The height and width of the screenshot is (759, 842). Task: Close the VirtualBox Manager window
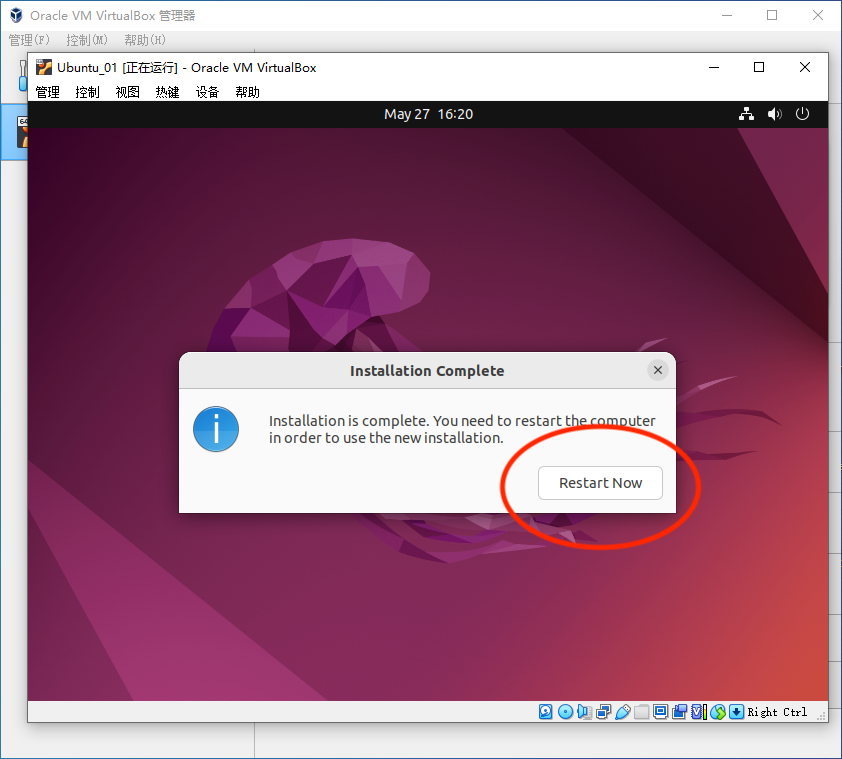817,15
